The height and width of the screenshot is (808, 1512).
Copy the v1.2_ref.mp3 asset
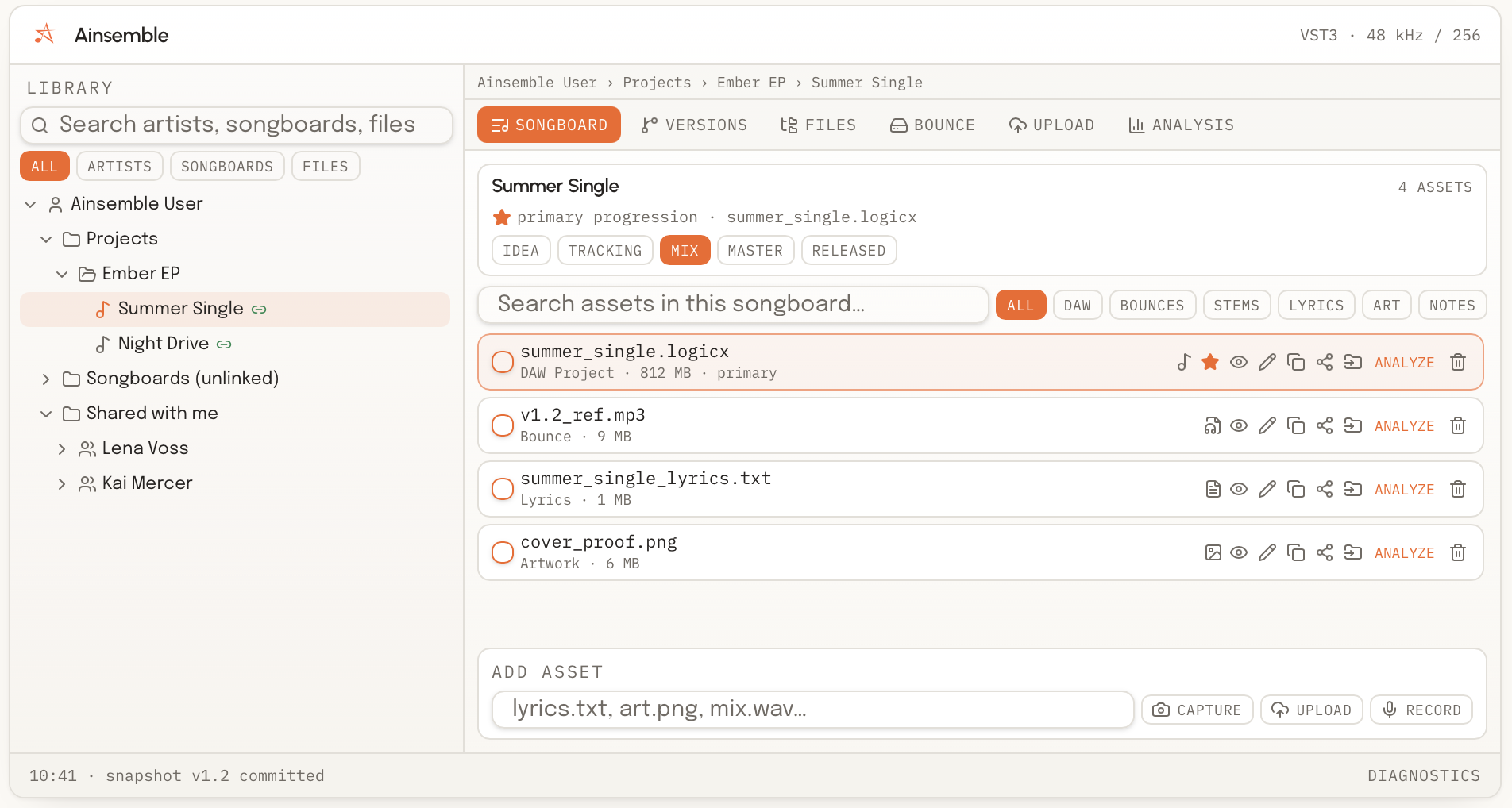1296,426
